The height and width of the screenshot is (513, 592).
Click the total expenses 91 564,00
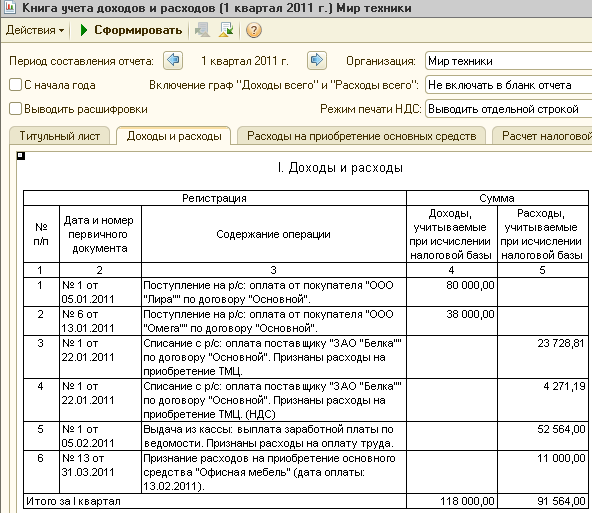point(543,501)
